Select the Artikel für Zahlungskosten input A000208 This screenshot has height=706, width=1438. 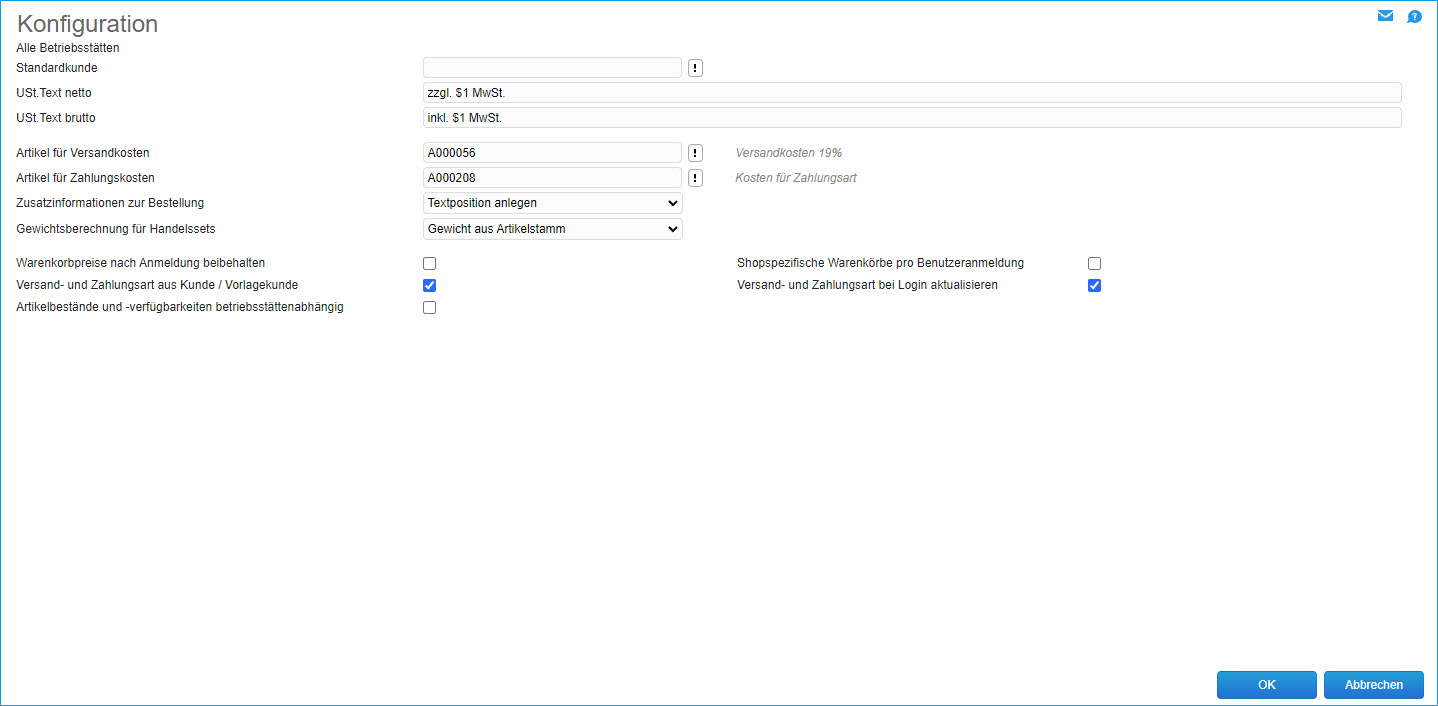[x=552, y=178]
